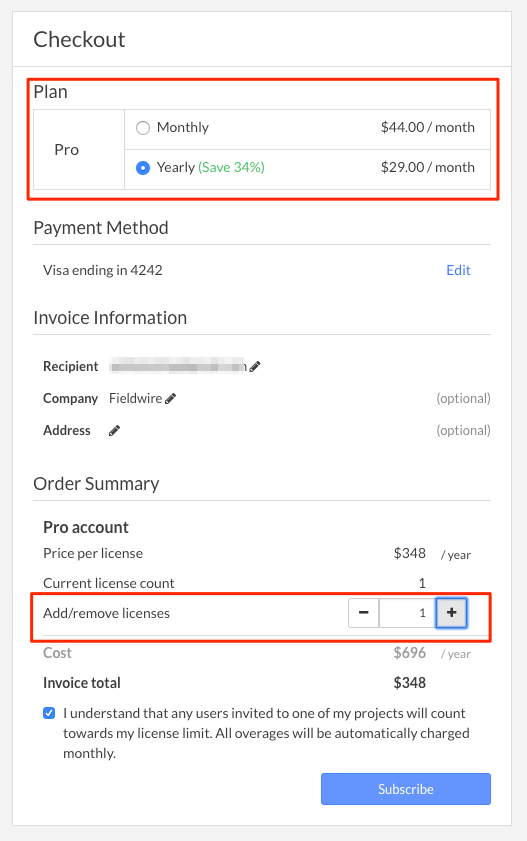This screenshot has width=527, height=841.
Task: Uncheck the license overage agreement checkbox
Action: tap(49, 713)
